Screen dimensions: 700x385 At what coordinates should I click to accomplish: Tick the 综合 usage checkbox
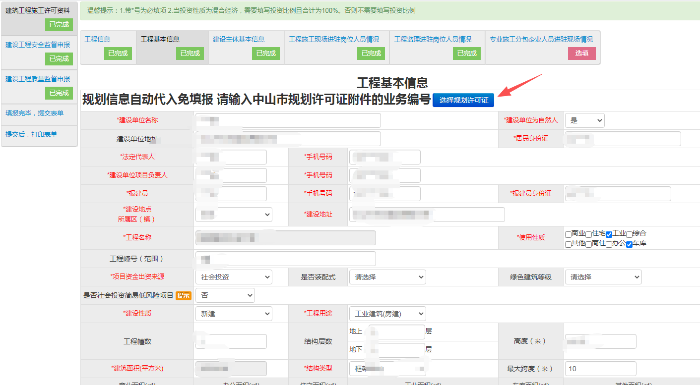pos(629,234)
